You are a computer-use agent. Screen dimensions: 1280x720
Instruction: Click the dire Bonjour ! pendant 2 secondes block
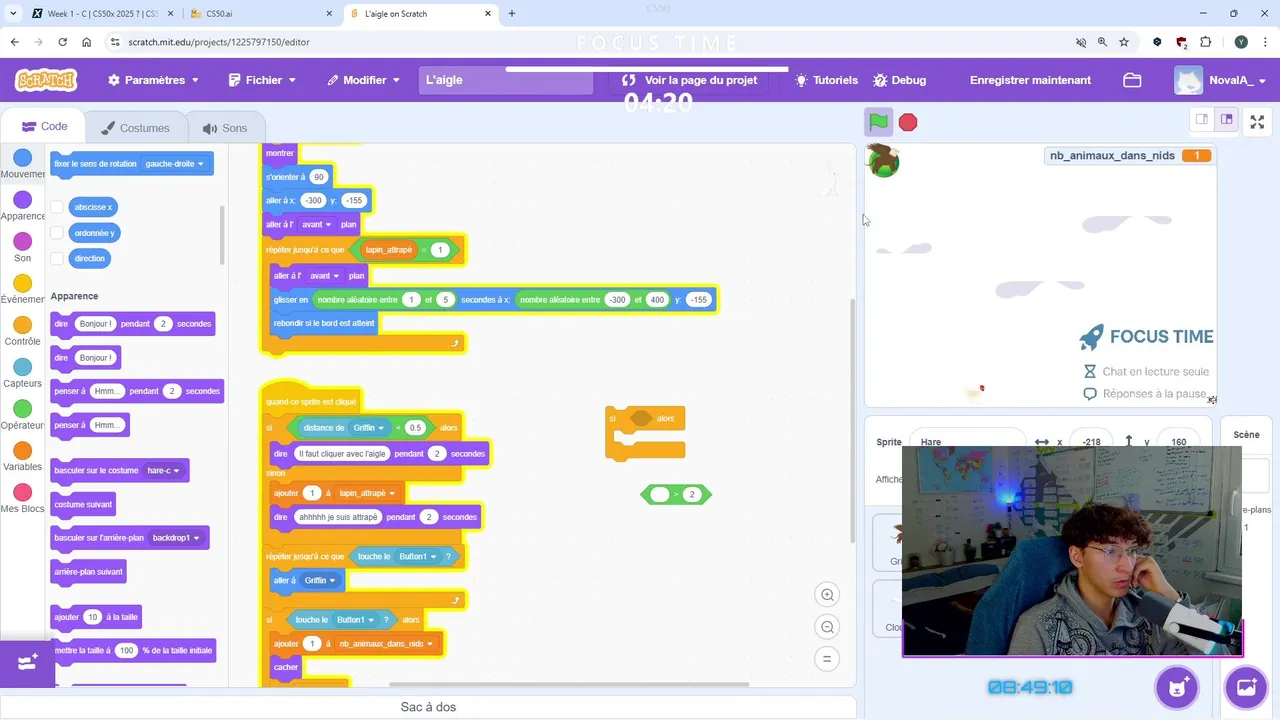click(132, 324)
